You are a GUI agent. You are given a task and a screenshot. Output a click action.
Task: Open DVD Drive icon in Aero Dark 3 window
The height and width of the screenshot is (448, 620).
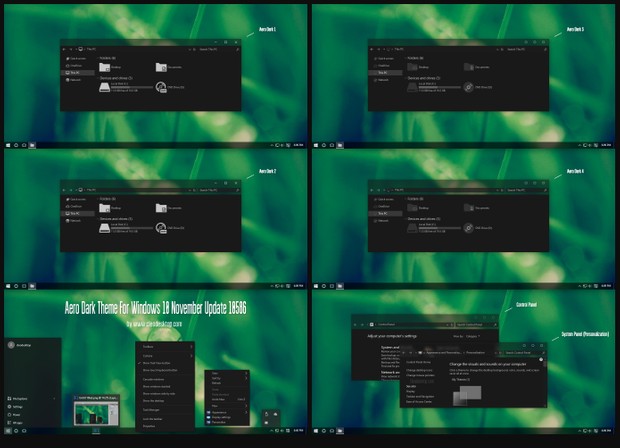point(469,87)
